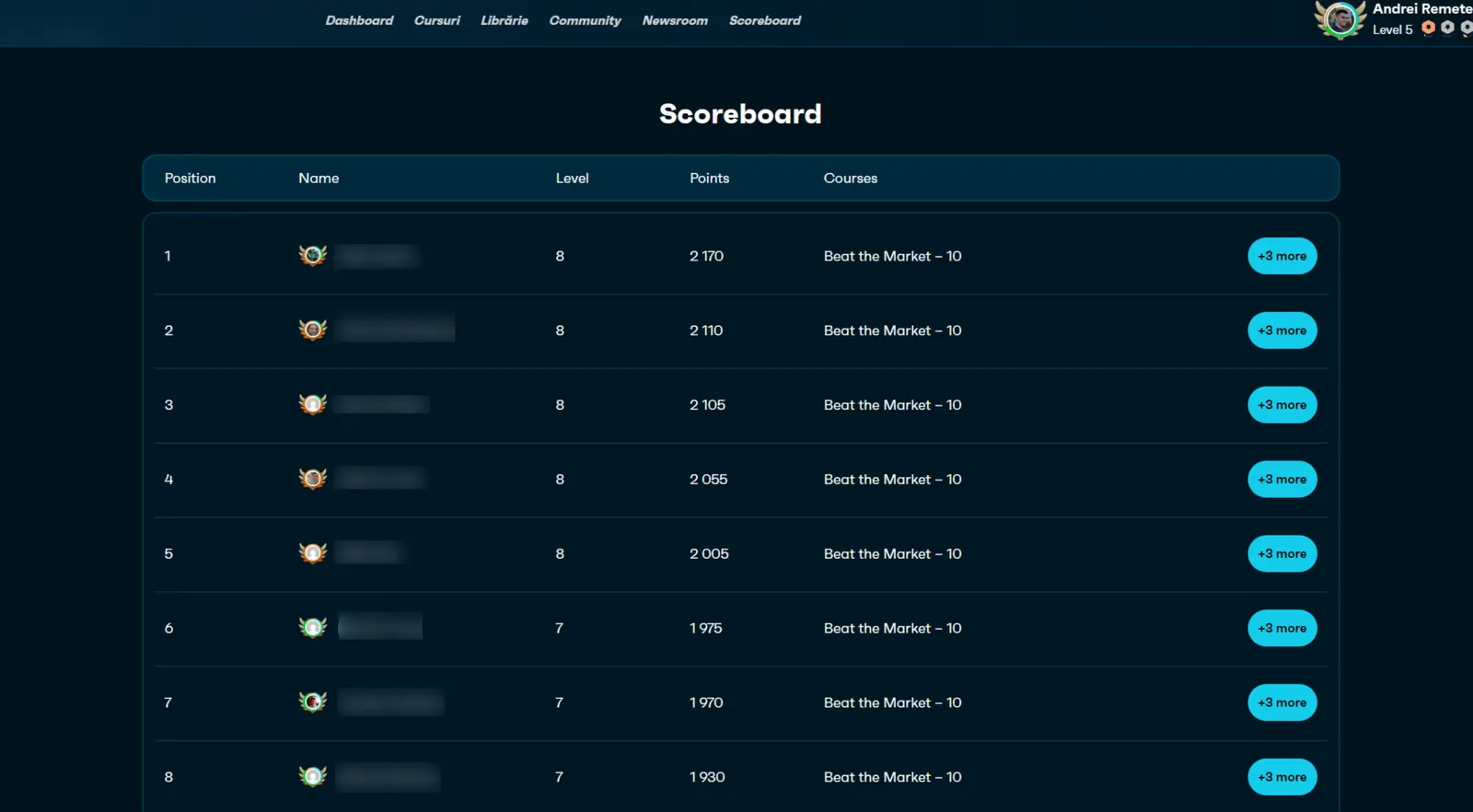Open the Newsroom link
The height and width of the screenshot is (812, 1473).
[x=675, y=20]
